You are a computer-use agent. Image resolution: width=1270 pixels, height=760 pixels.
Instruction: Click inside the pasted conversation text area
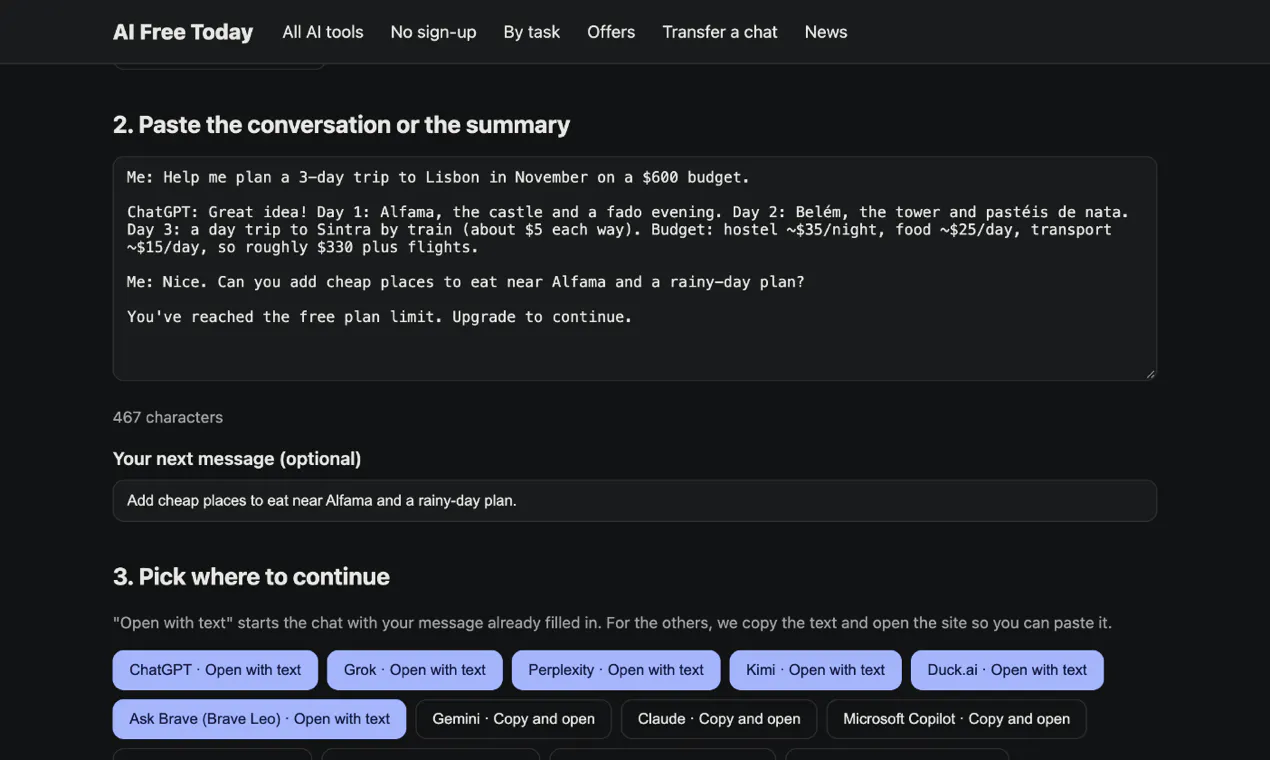point(635,268)
